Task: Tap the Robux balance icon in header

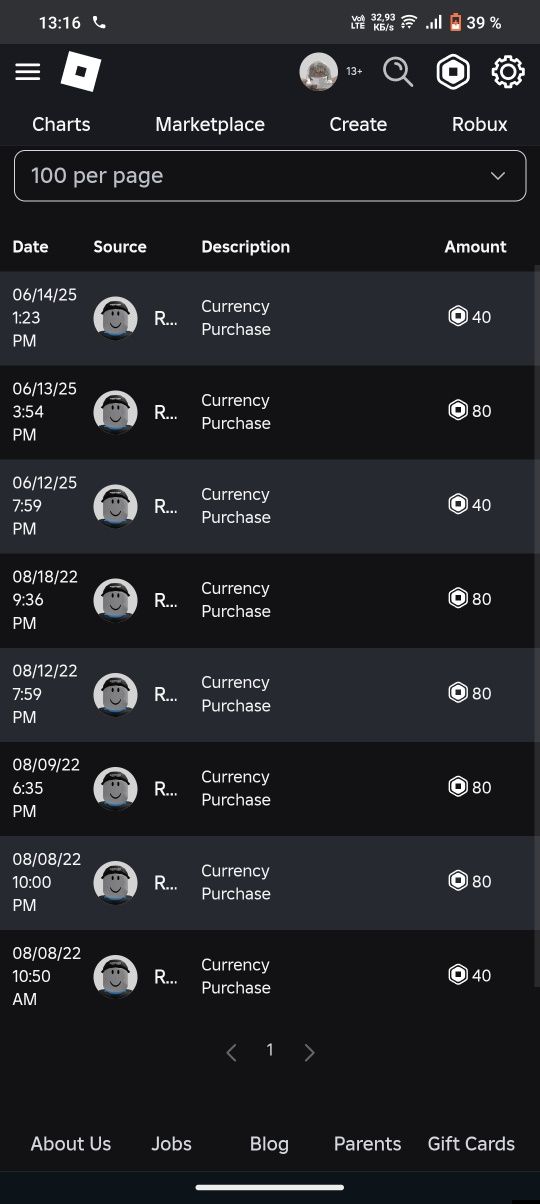Action: click(x=454, y=72)
